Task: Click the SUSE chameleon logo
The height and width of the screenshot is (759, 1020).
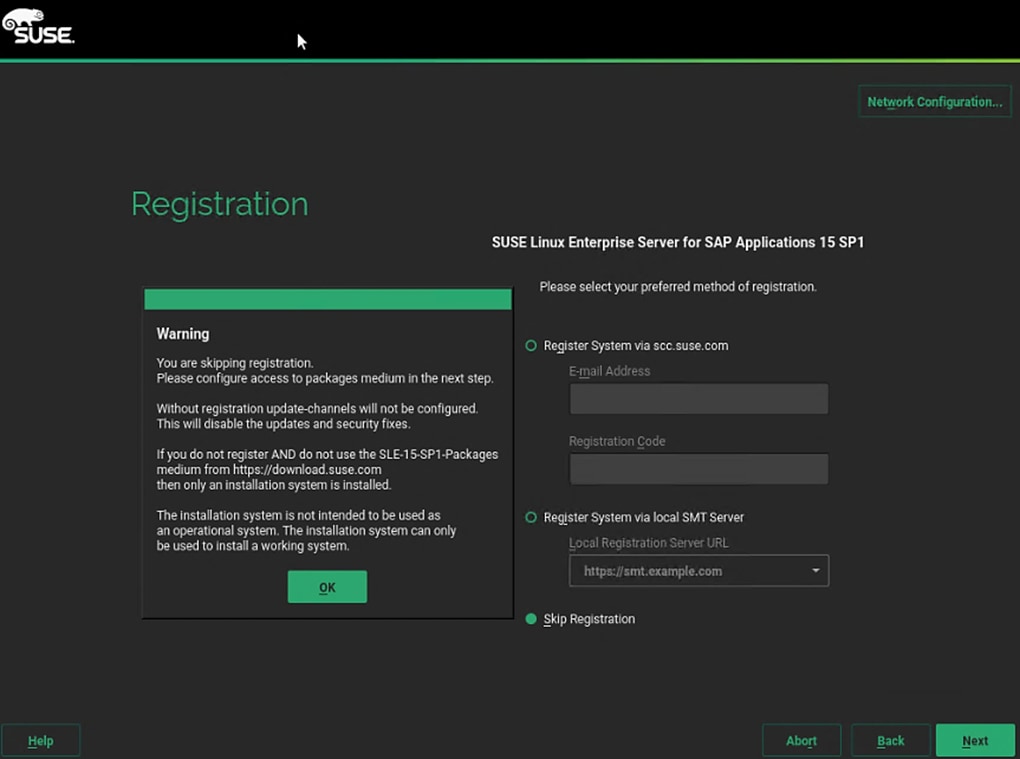Action: (38, 26)
